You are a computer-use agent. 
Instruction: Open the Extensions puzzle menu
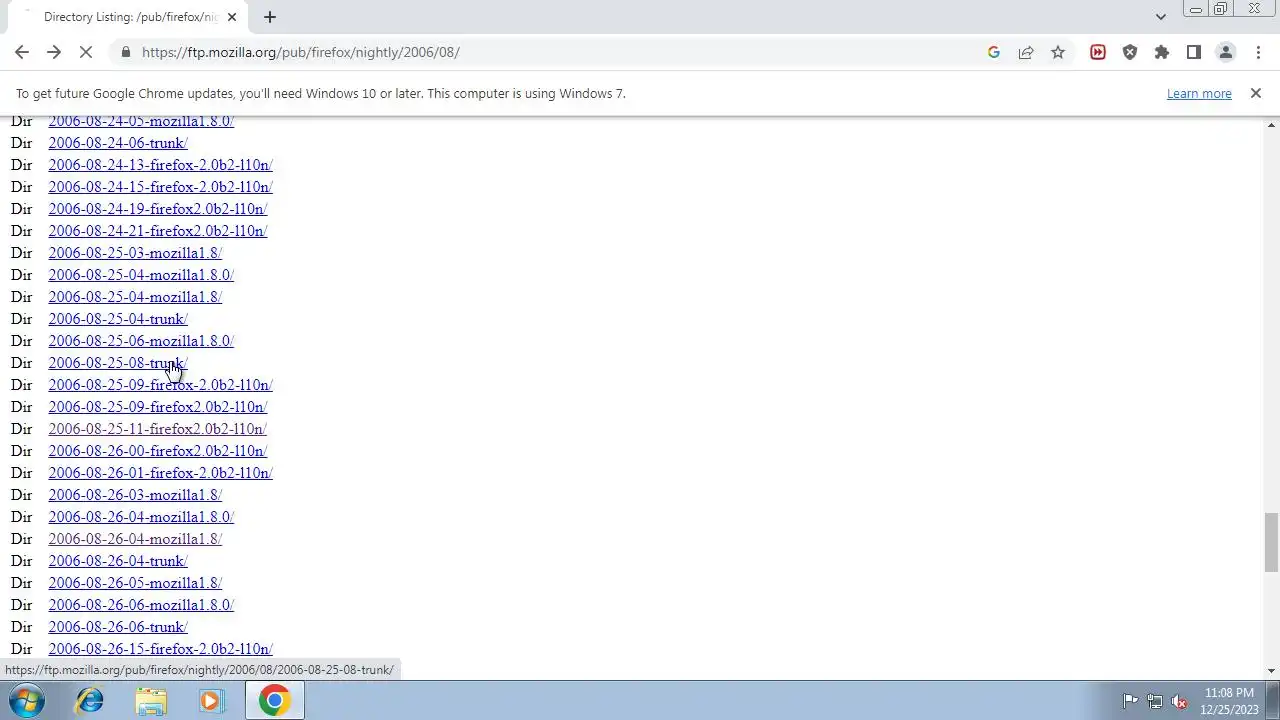[x=1162, y=52]
